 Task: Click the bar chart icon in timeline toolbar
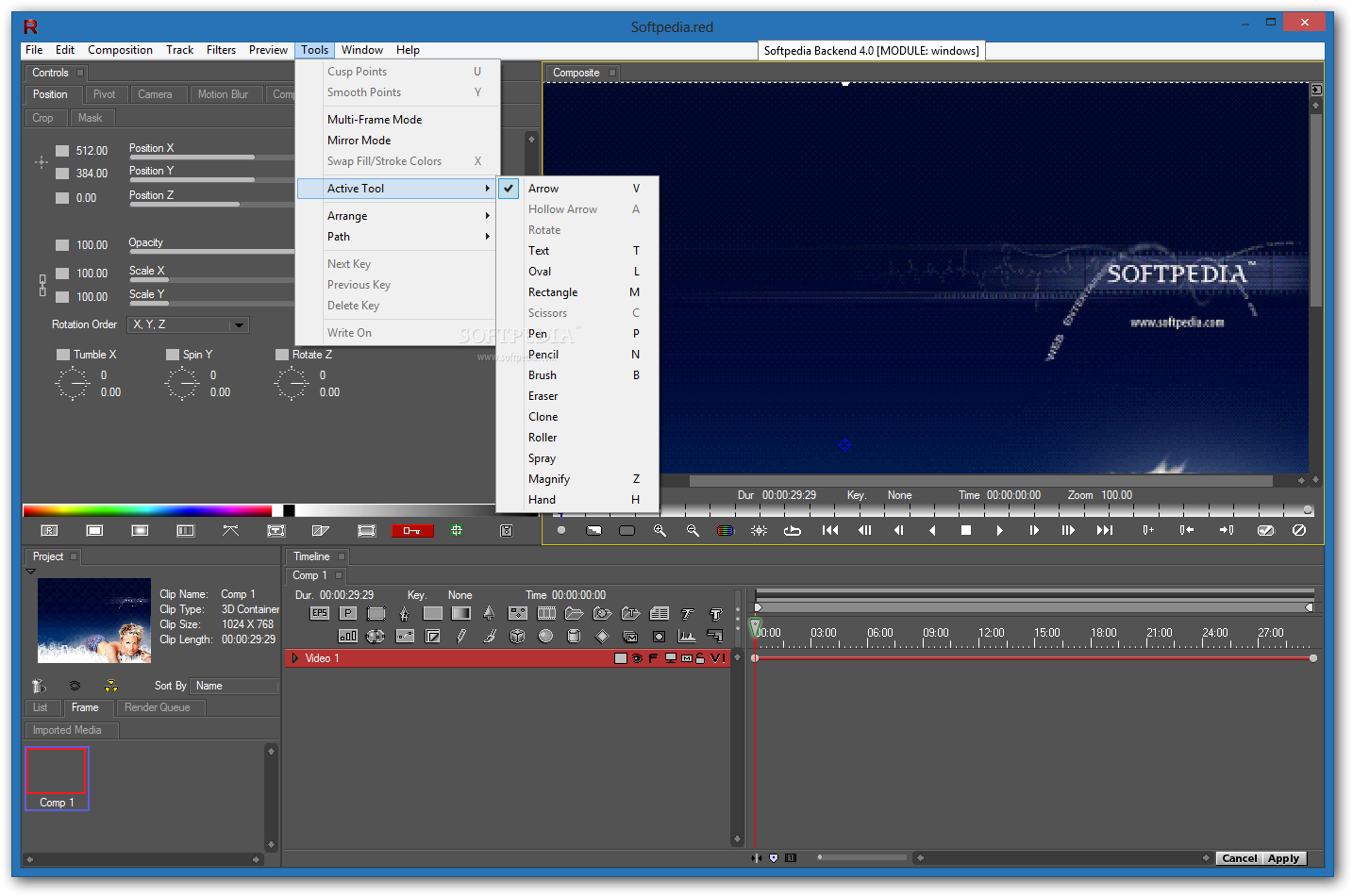(347, 636)
